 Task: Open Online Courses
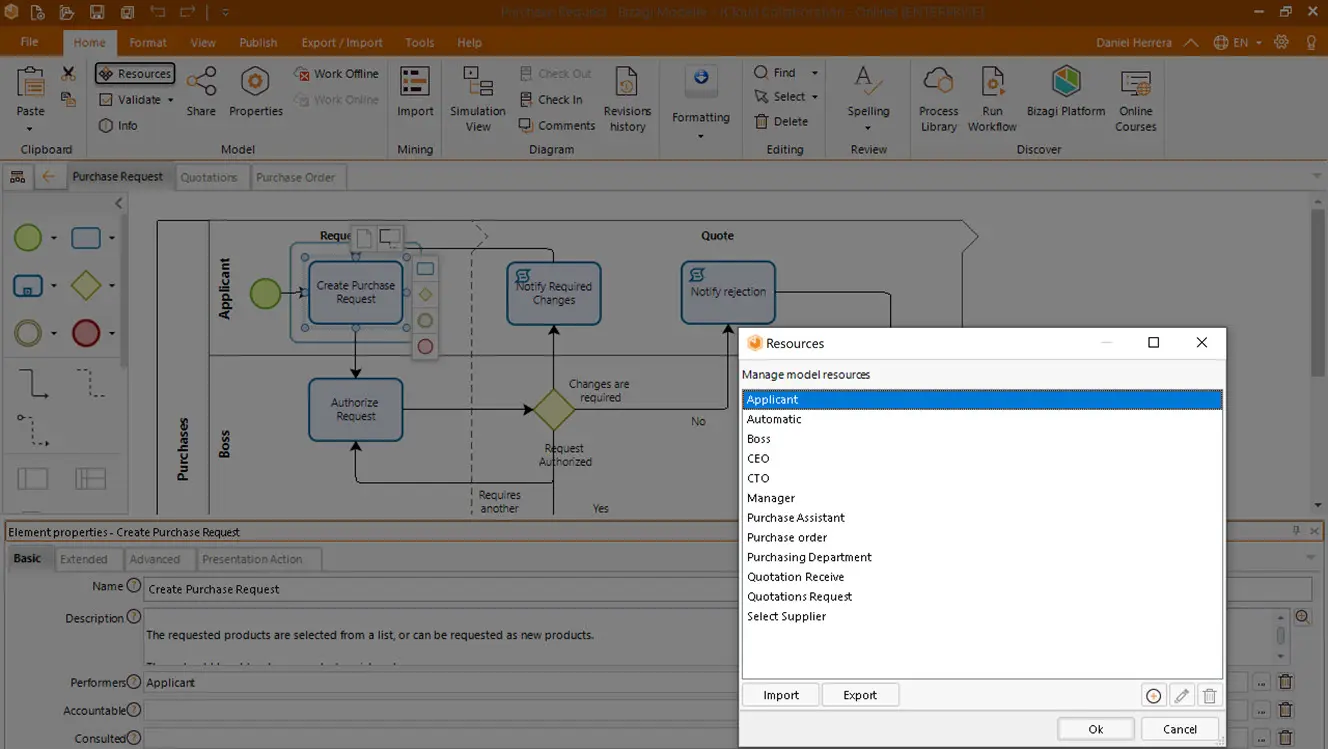click(1136, 98)
